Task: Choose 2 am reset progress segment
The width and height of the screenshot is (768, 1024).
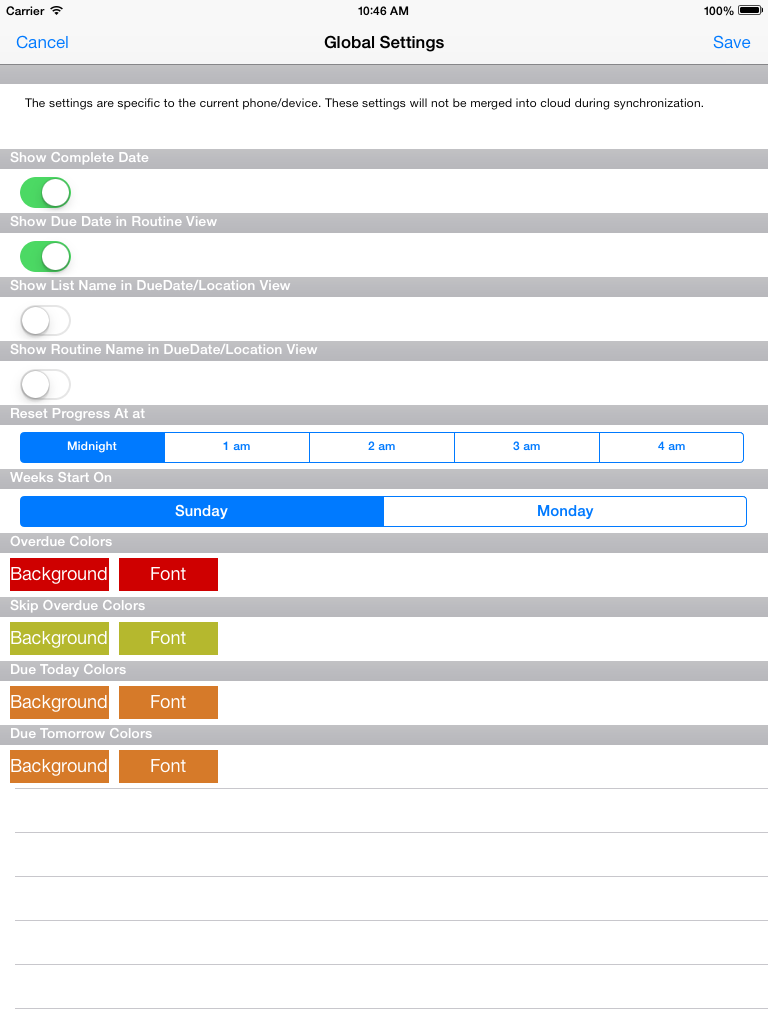Action: point(382,447)
